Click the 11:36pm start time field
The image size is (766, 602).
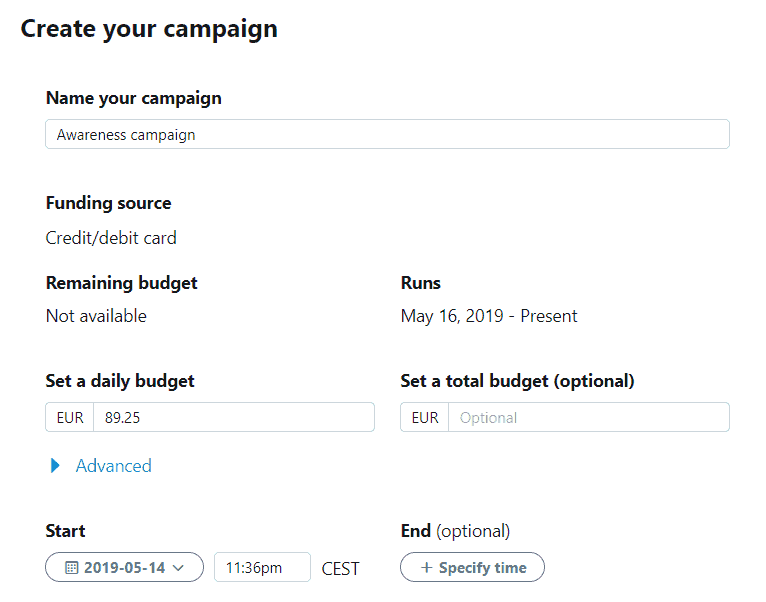(262, 567)
